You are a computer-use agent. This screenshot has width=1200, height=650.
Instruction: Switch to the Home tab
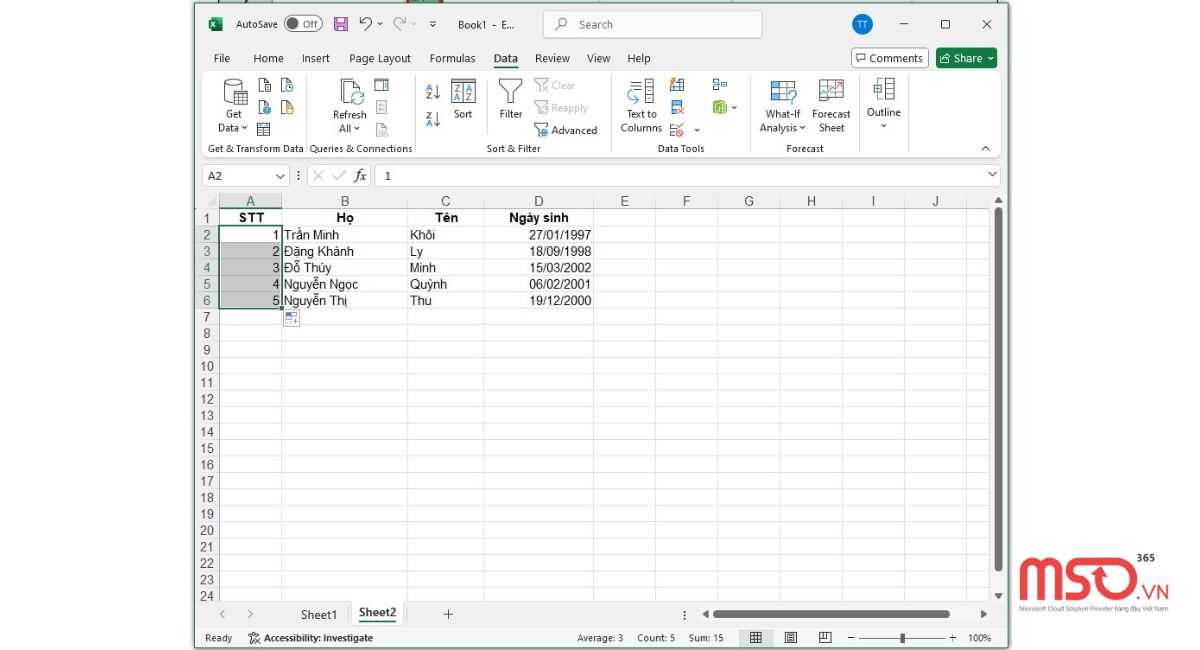(x=268, y=58)
